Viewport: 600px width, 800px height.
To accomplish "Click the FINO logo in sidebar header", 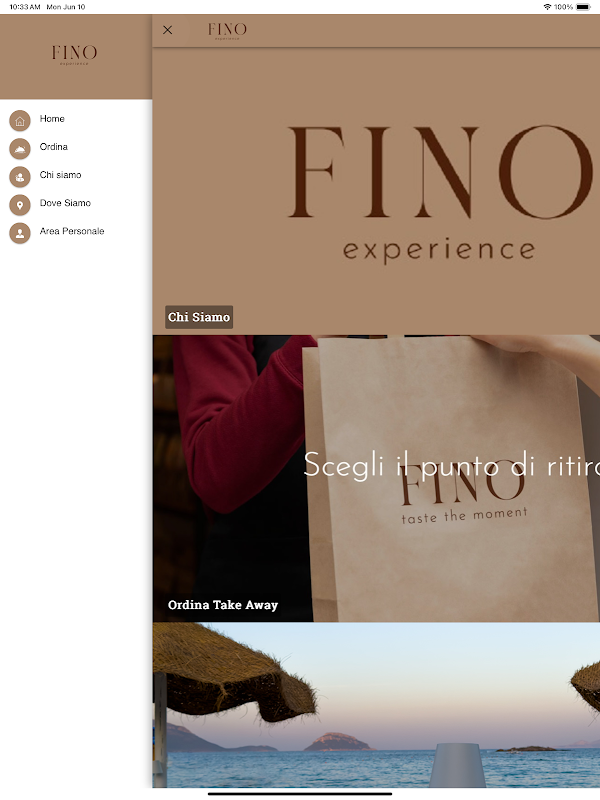I will [x=74, y=54].
